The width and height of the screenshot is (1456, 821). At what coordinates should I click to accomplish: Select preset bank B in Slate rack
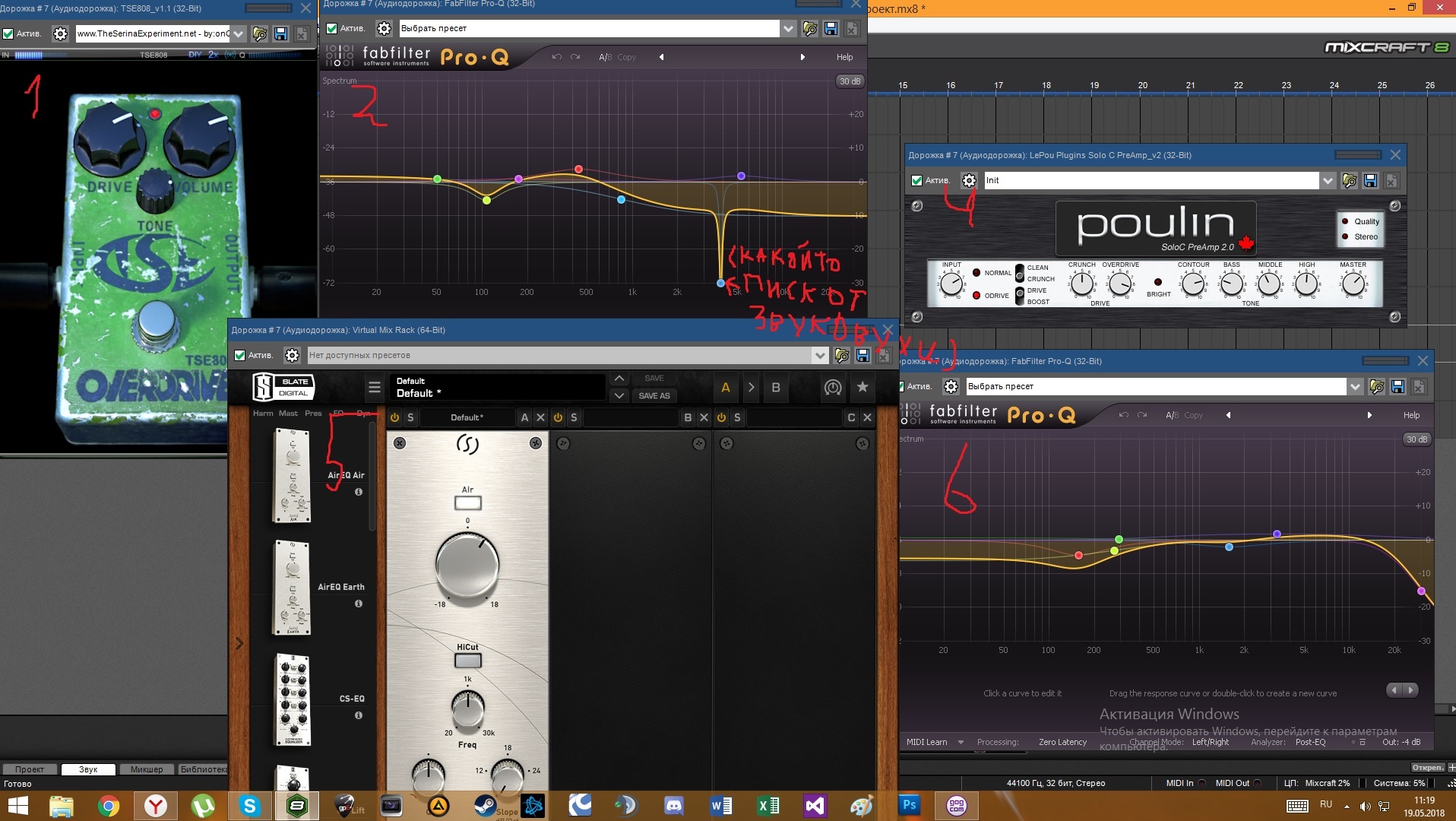coord(776,388)
